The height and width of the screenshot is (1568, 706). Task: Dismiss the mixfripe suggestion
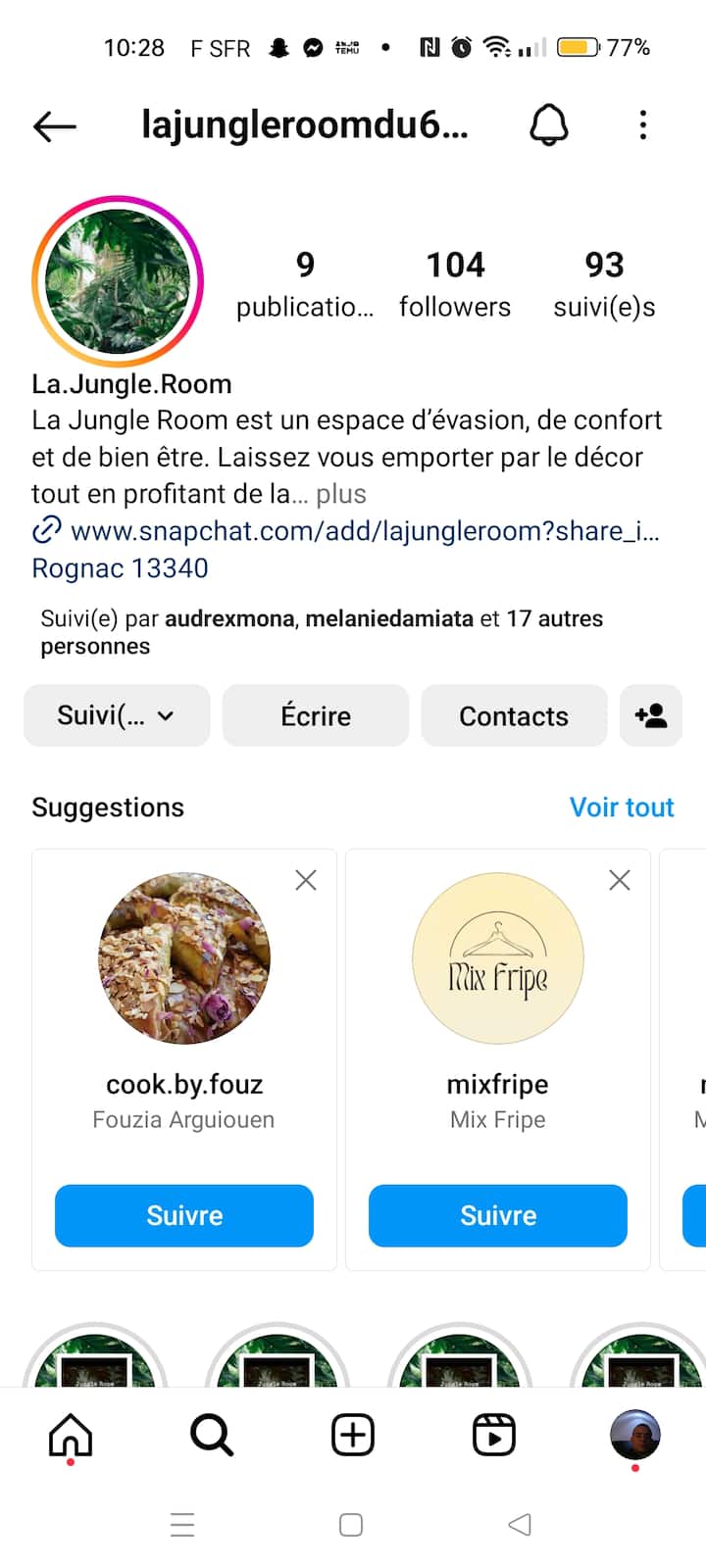[x=620, y=880]
